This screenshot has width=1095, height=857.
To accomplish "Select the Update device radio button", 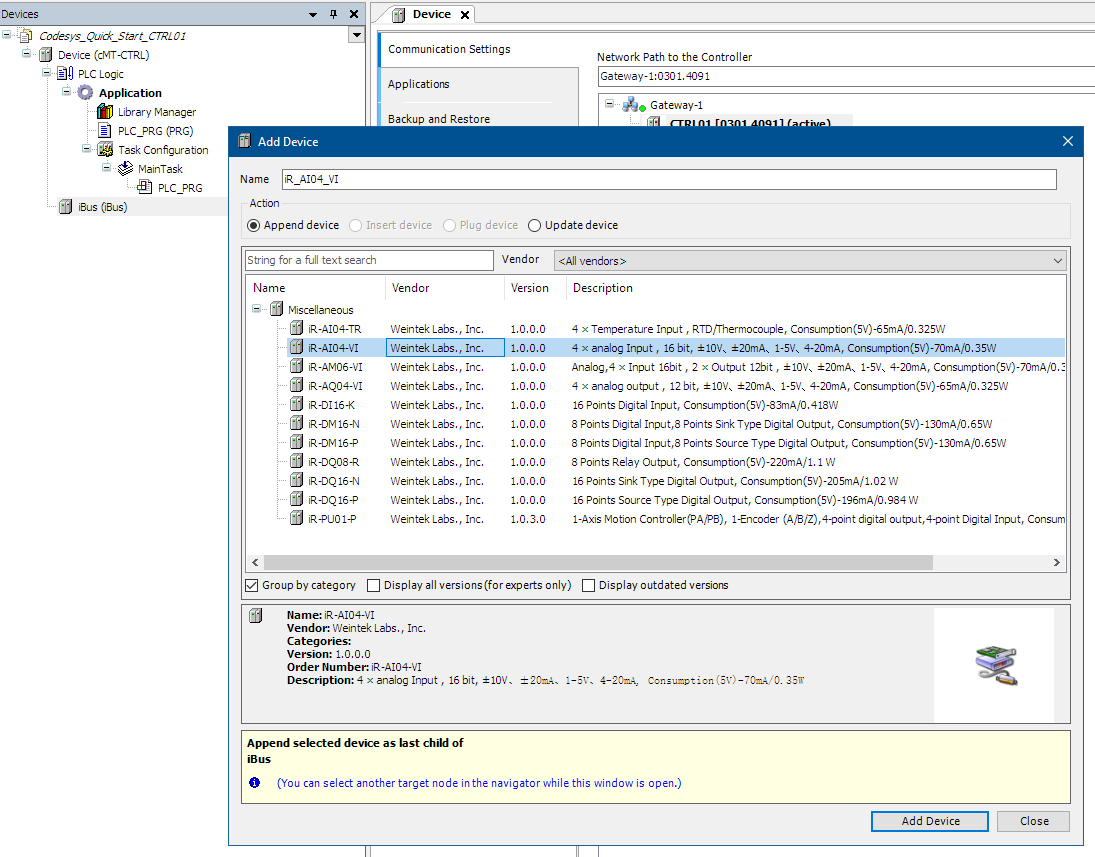I will [x=535, y=225].
